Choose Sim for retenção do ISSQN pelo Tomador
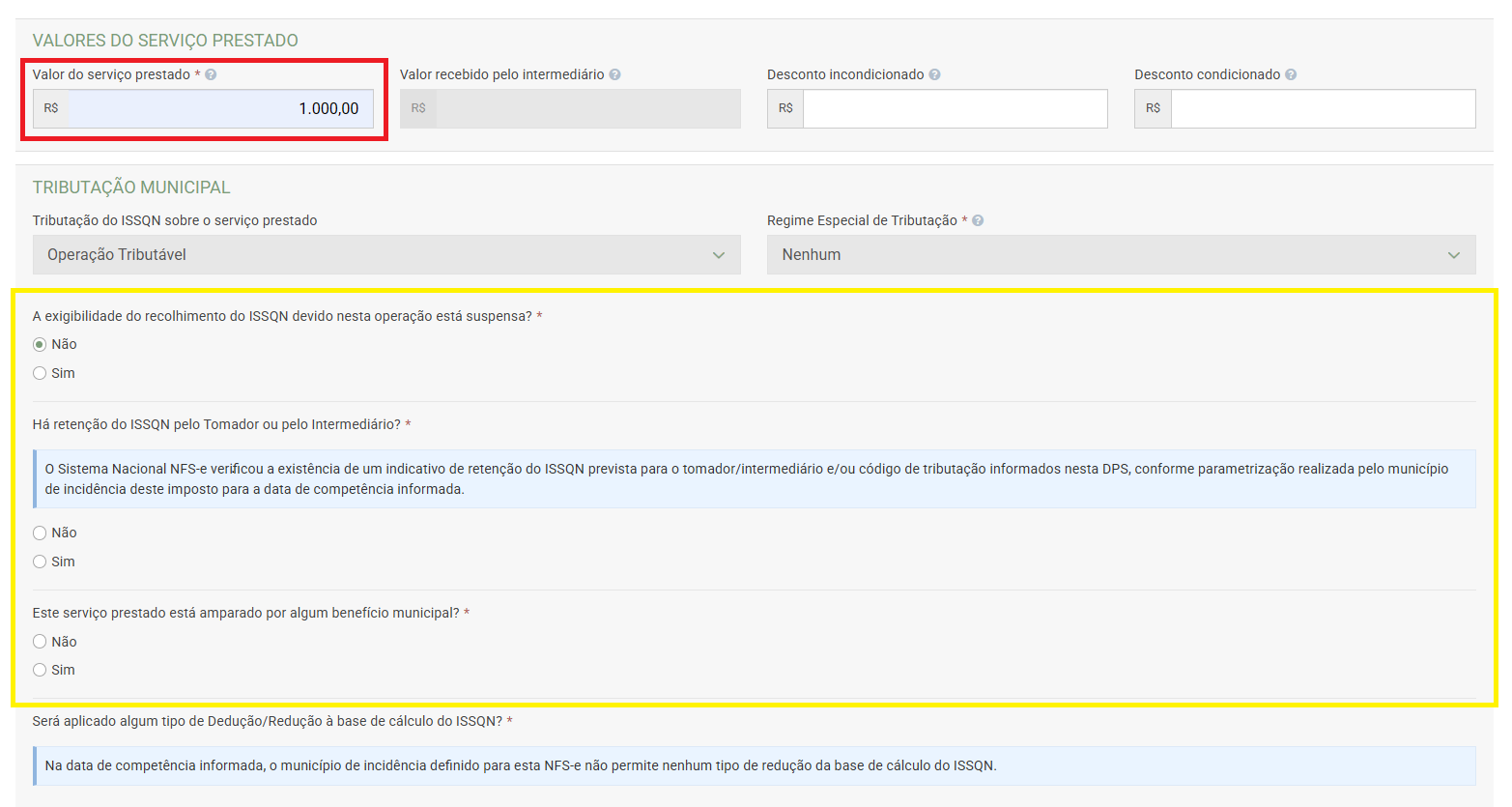 point(40,562)
